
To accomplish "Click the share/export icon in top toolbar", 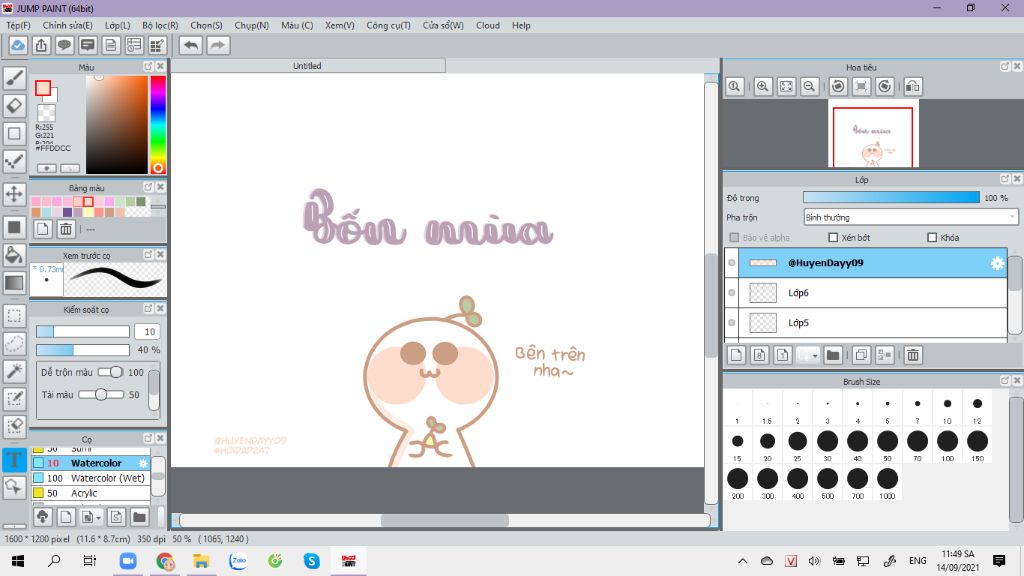I will [x=41, y=46].
